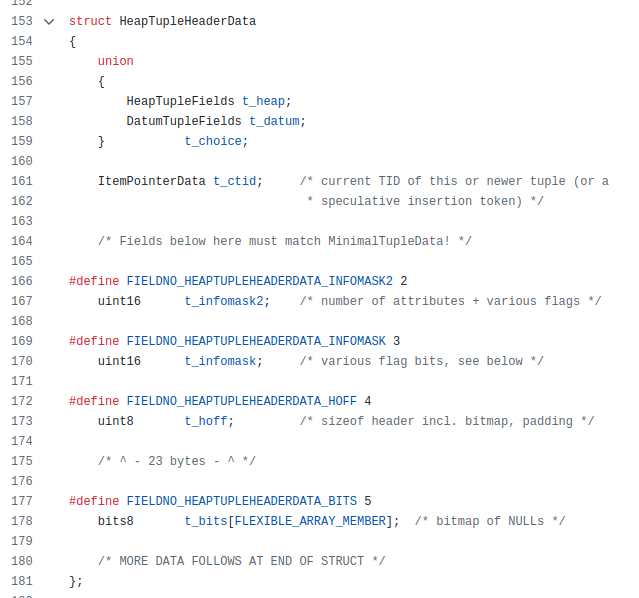Click line number 166 in gutter

(21, 281)
